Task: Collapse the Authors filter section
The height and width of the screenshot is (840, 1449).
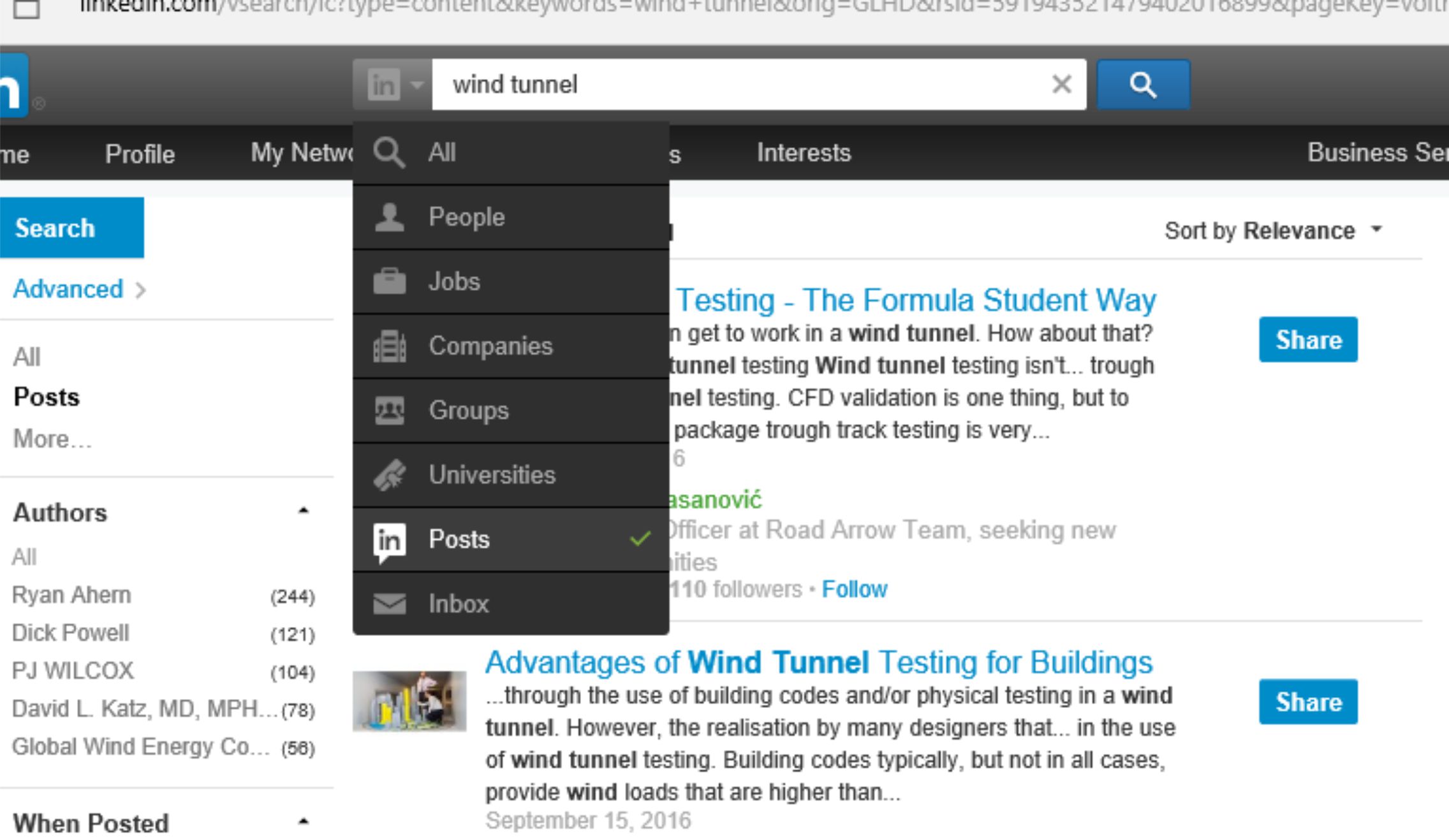Action: click(304, 511)
